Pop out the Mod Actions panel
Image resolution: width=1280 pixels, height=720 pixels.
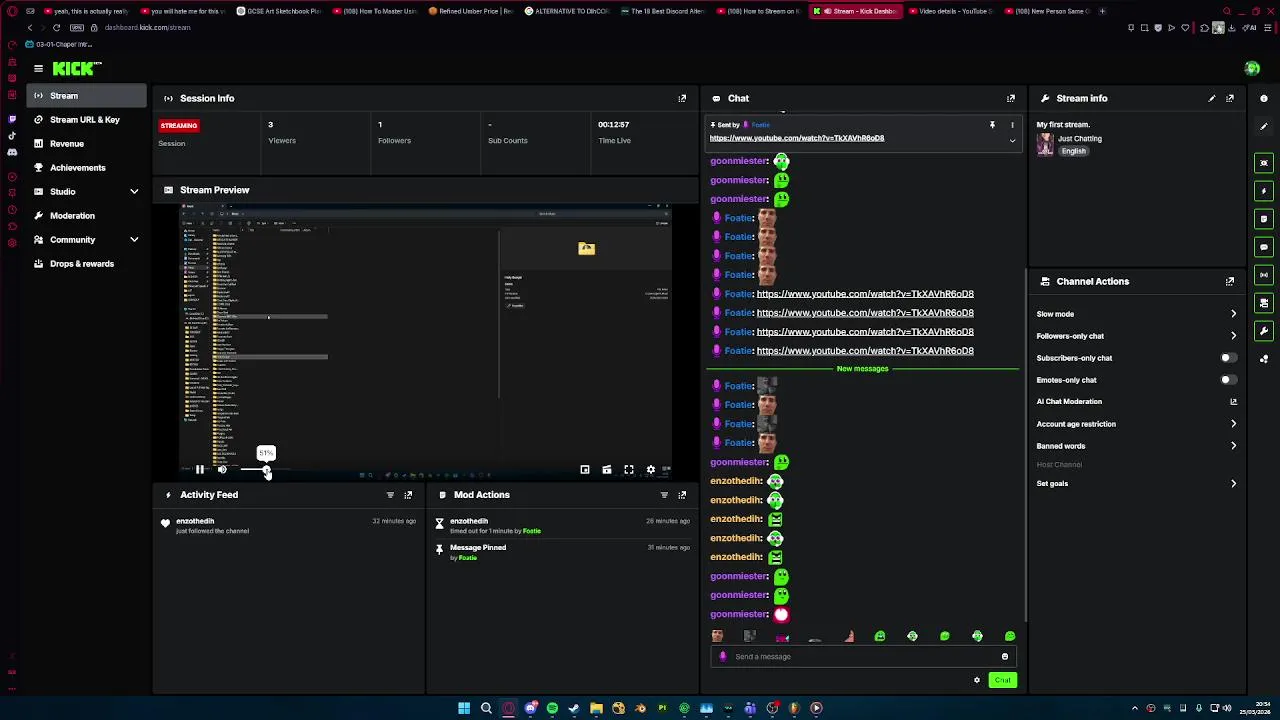682,495
